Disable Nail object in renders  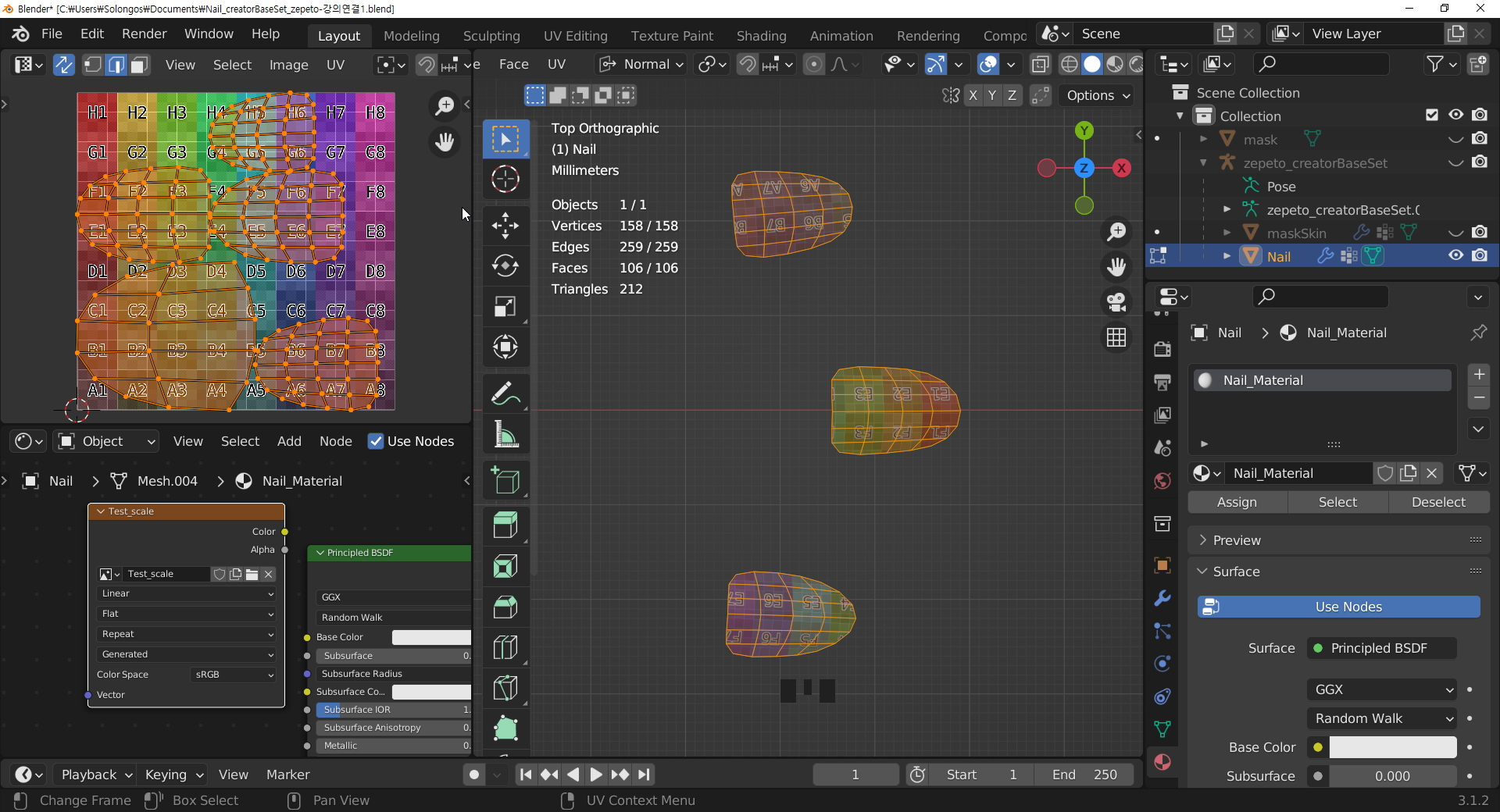[x=1480, y=255]
